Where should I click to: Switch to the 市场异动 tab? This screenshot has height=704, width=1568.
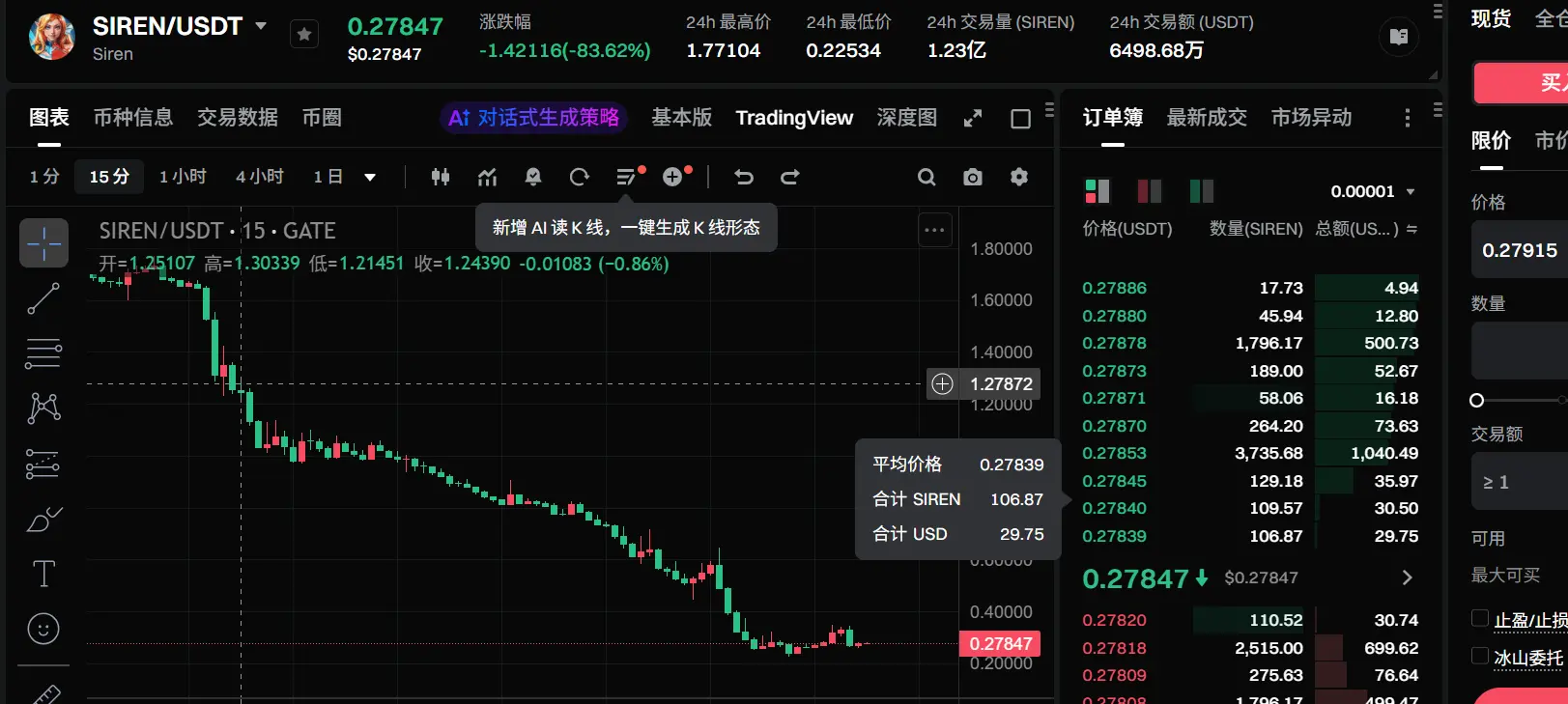[x=1311, y=118]
